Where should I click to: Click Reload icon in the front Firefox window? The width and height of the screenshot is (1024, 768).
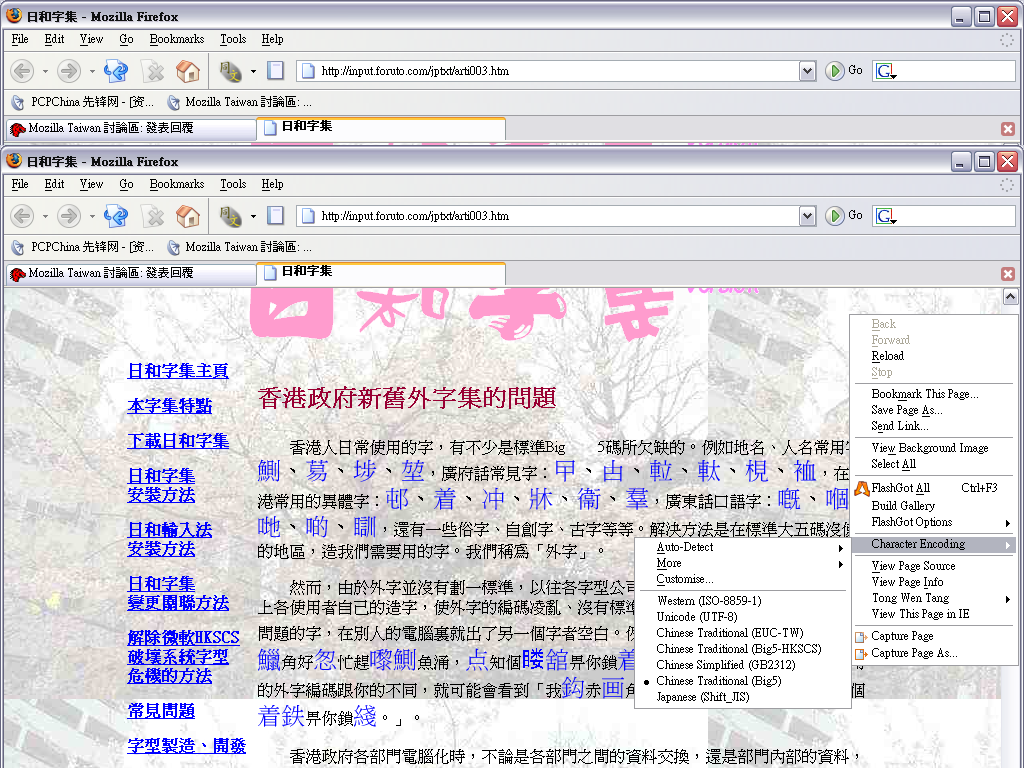116,216
